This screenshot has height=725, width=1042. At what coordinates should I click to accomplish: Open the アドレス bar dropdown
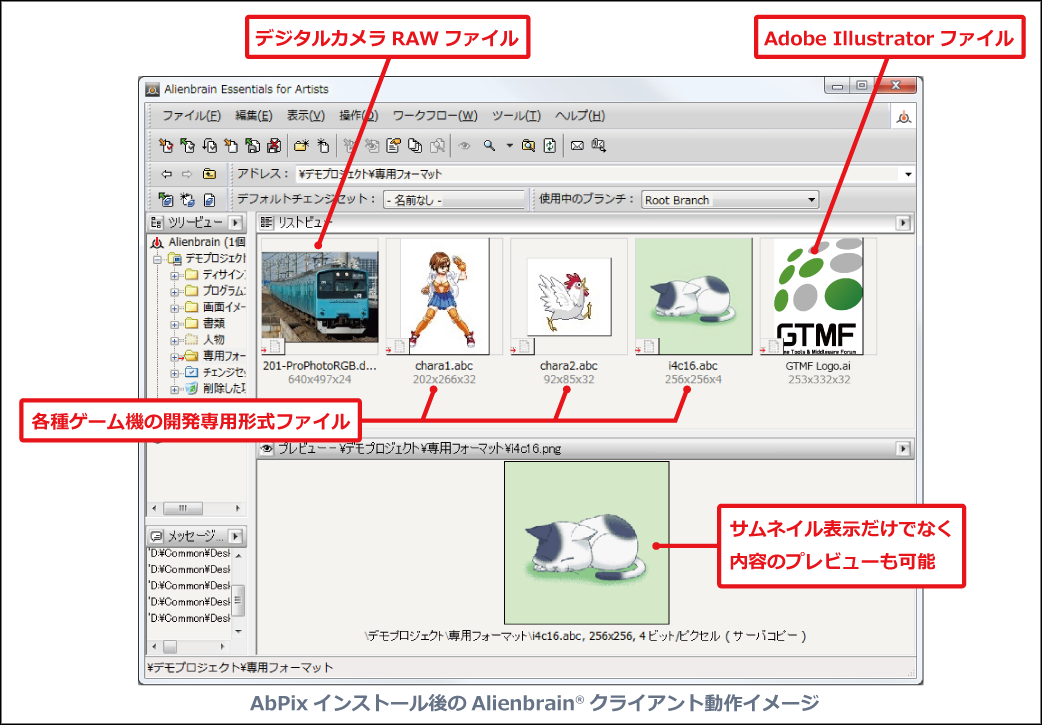click(x=908, y=174)
